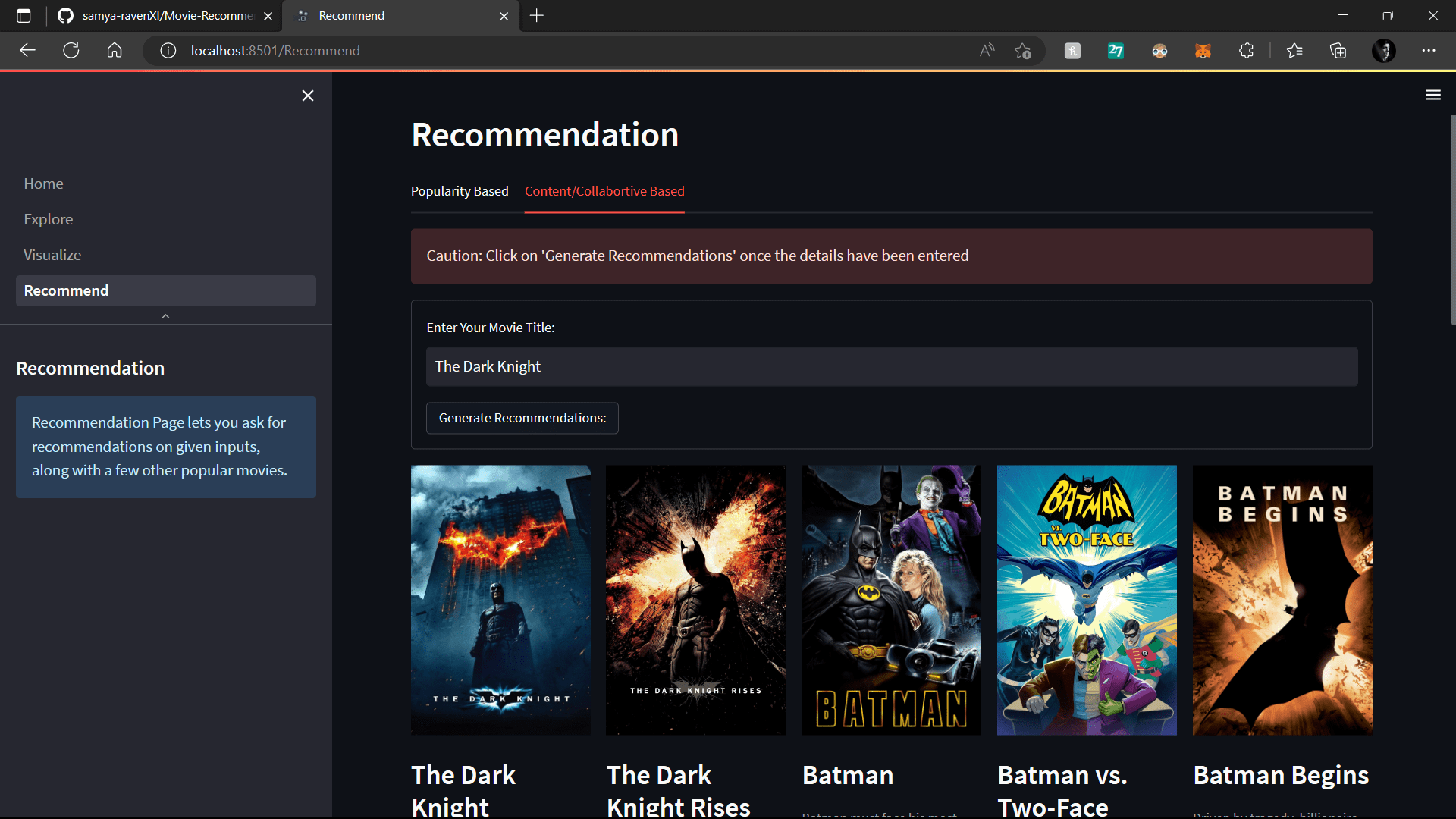Collapse the sidebar navigation chevron
The height and width of the screenshot is (819, 1456).
165,316
